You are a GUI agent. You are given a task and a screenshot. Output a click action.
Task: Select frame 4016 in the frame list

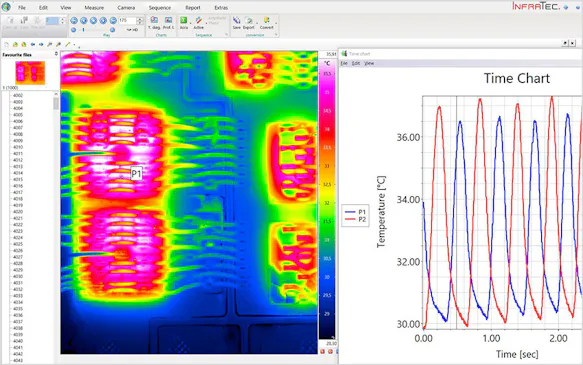pos(18,186)
